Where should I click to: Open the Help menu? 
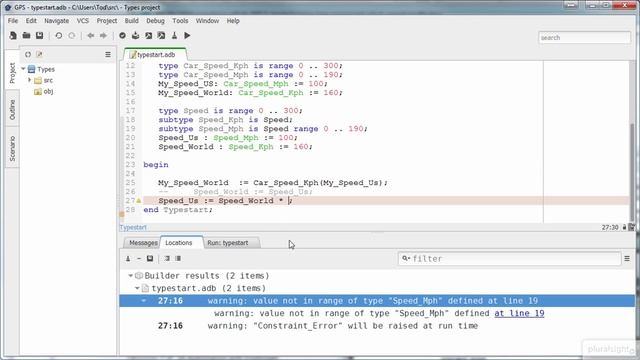click(x=233, y=21)
